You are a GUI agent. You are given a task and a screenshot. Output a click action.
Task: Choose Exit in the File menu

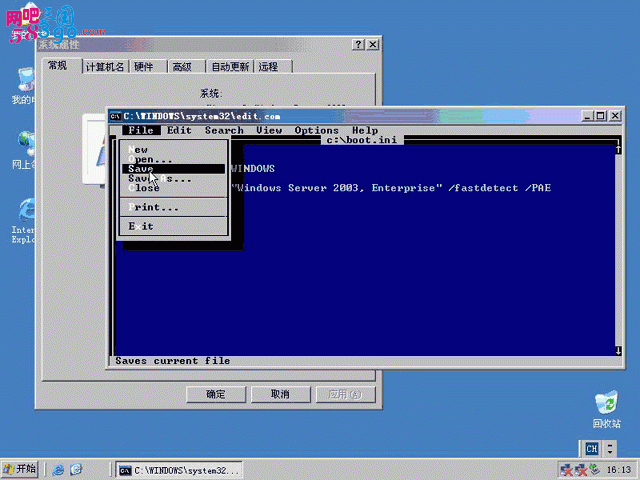[x=173, y=226]
